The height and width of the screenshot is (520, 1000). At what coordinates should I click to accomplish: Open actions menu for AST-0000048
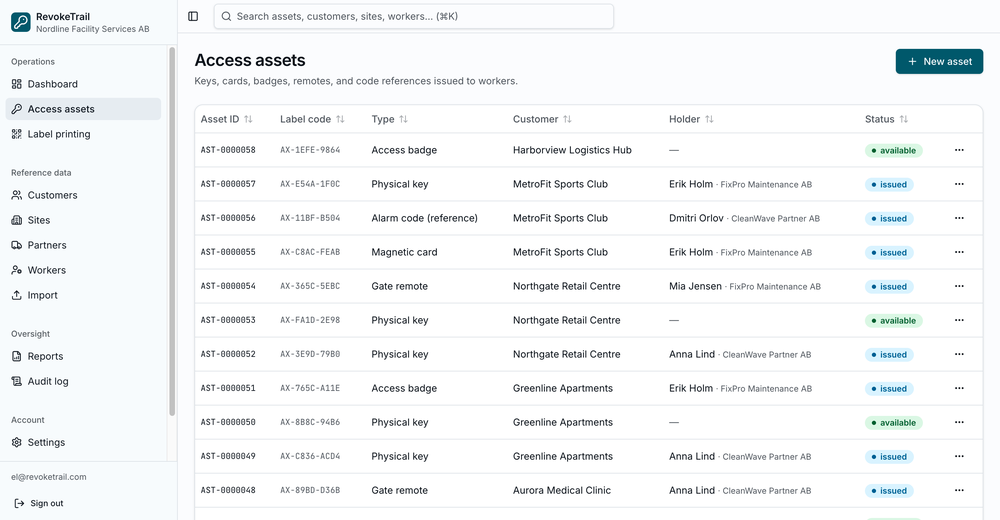tap(959, 490)
